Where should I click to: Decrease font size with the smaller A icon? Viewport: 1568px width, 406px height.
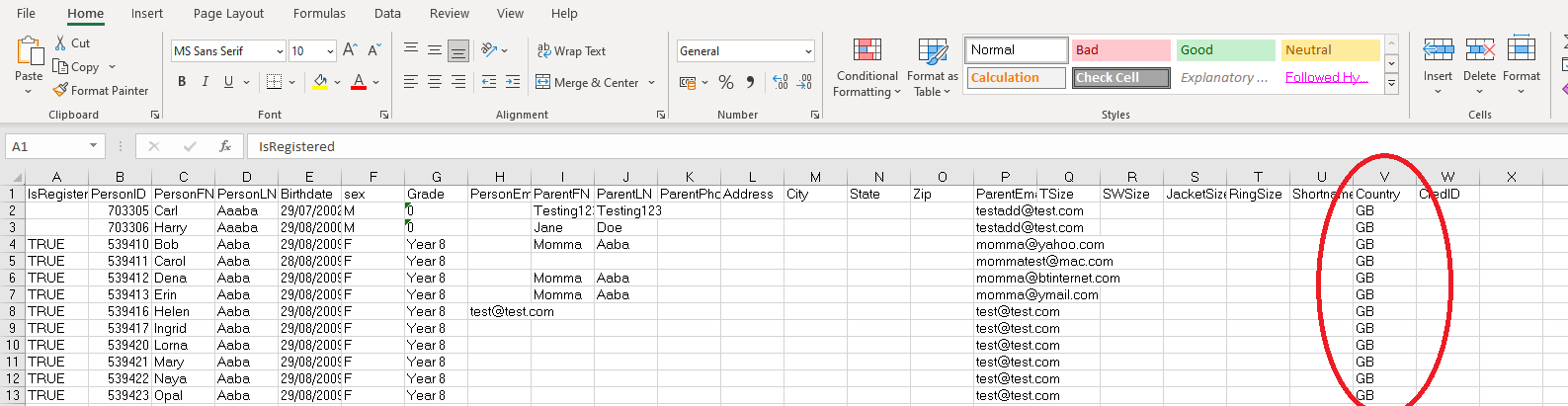(x=373, y=50)
